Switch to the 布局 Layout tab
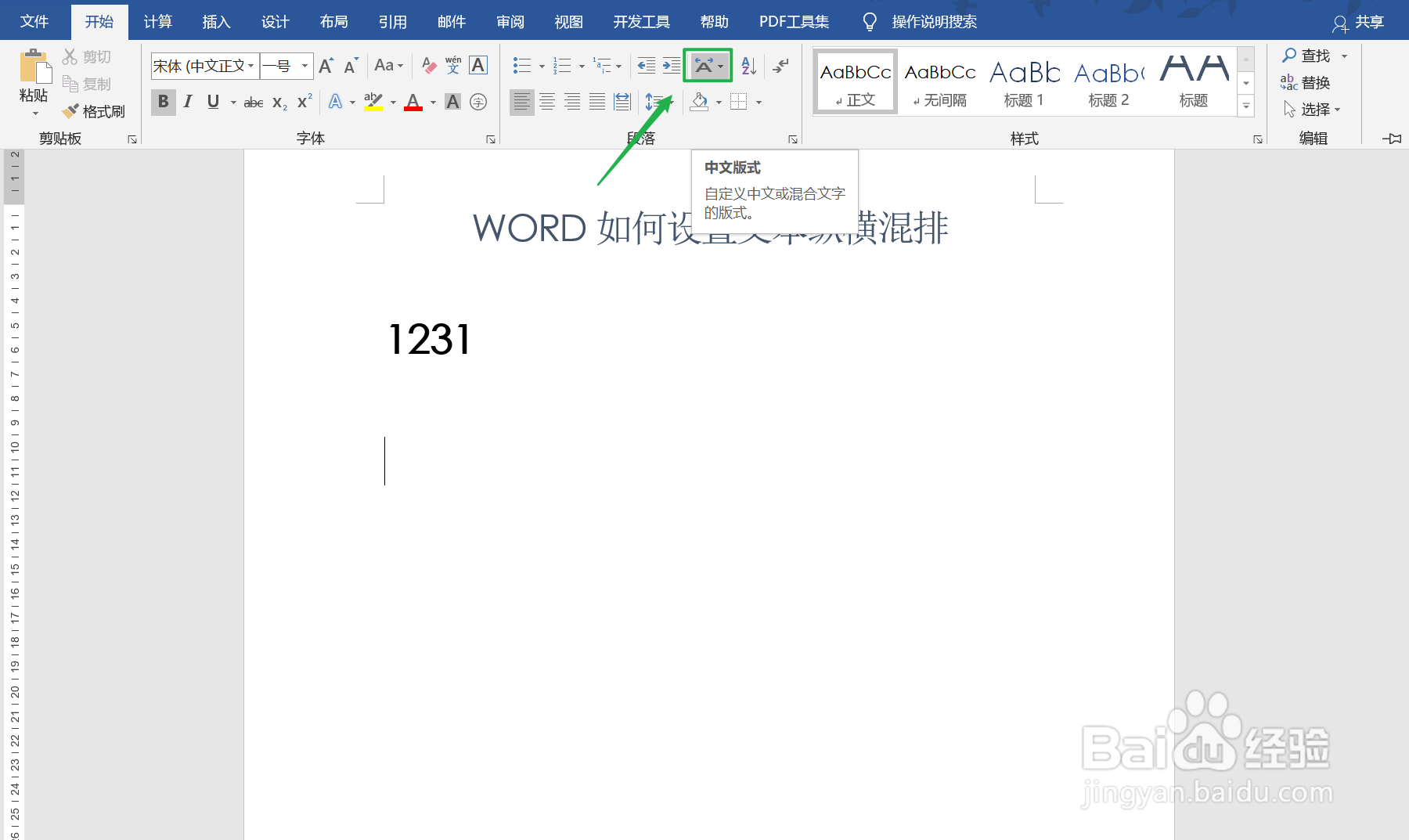 (x=333, y=22)
